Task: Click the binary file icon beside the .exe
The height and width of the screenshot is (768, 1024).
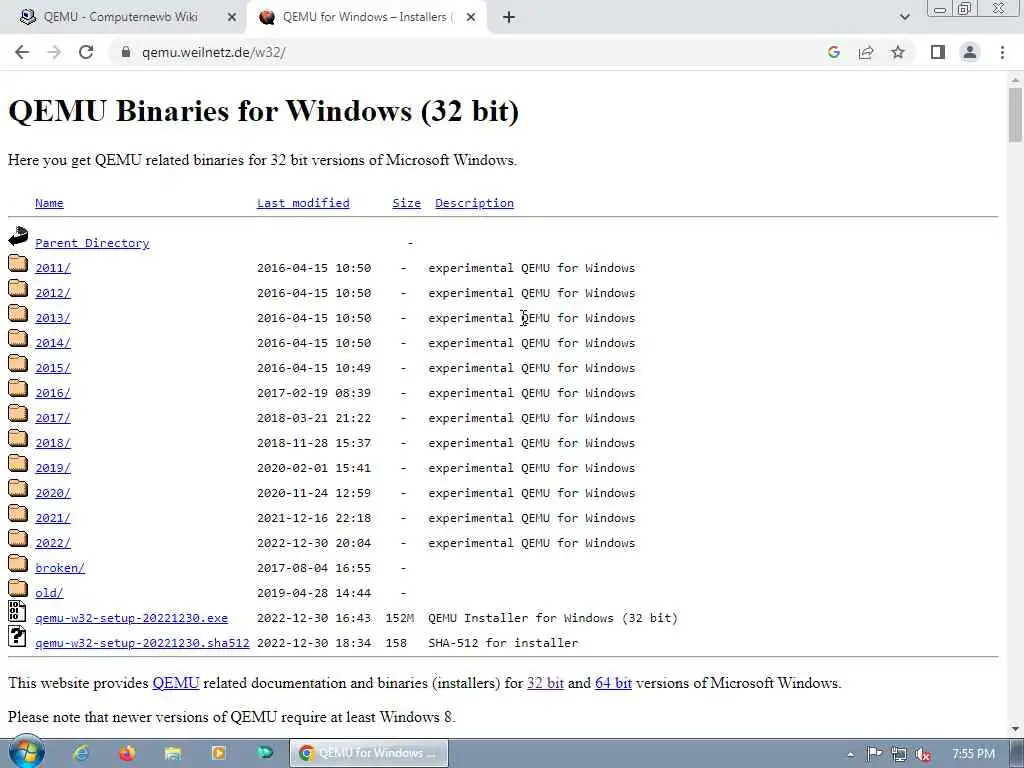Action: (x=17, y=611)
